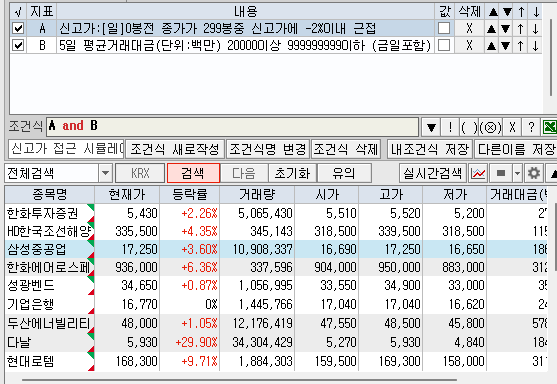Select the 한화에어로스페 row

coord(276,267)
